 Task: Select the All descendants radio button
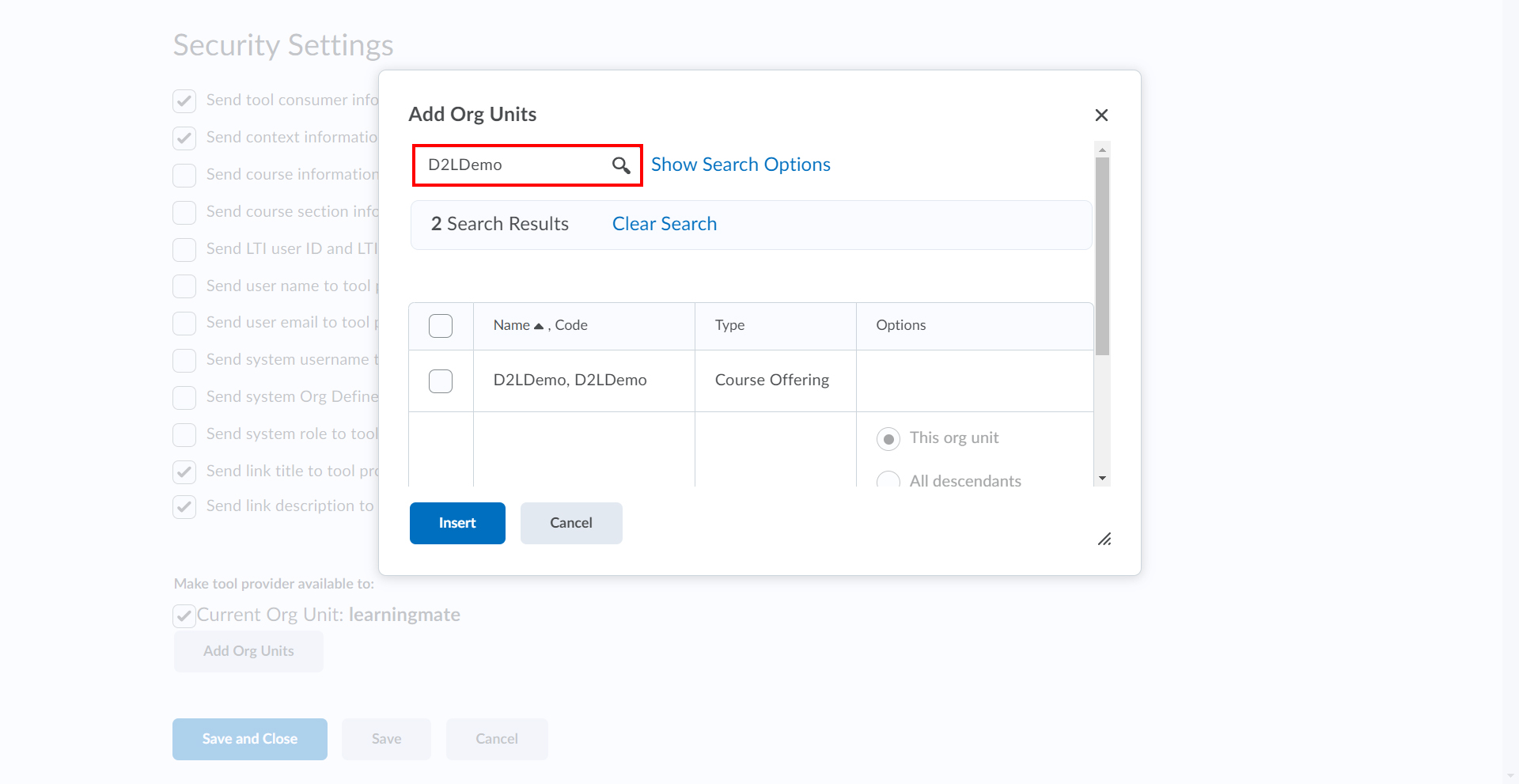tap(888, 481)
